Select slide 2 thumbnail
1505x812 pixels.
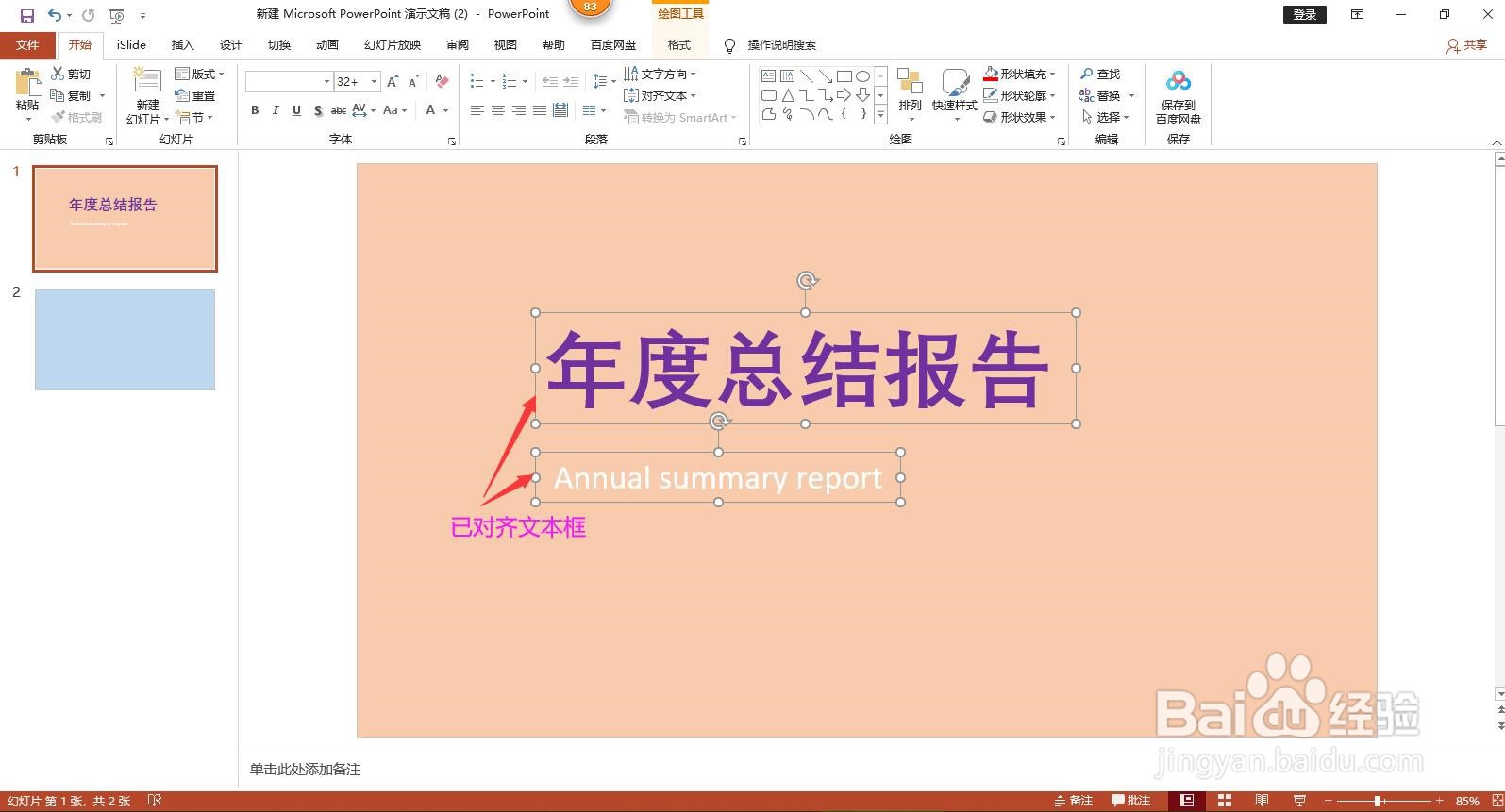(125, 339)
